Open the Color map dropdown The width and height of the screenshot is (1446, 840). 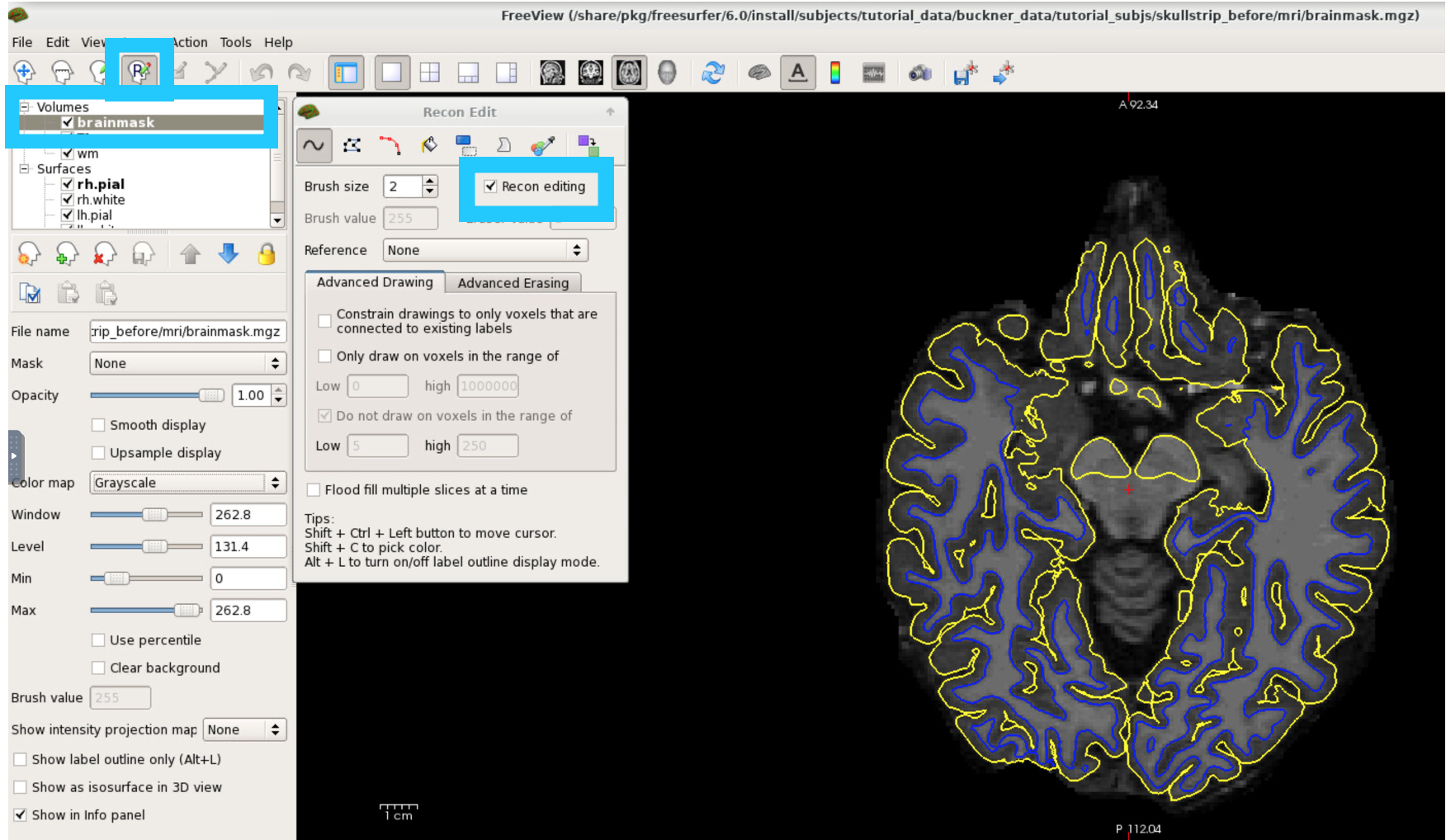point(187,483)
